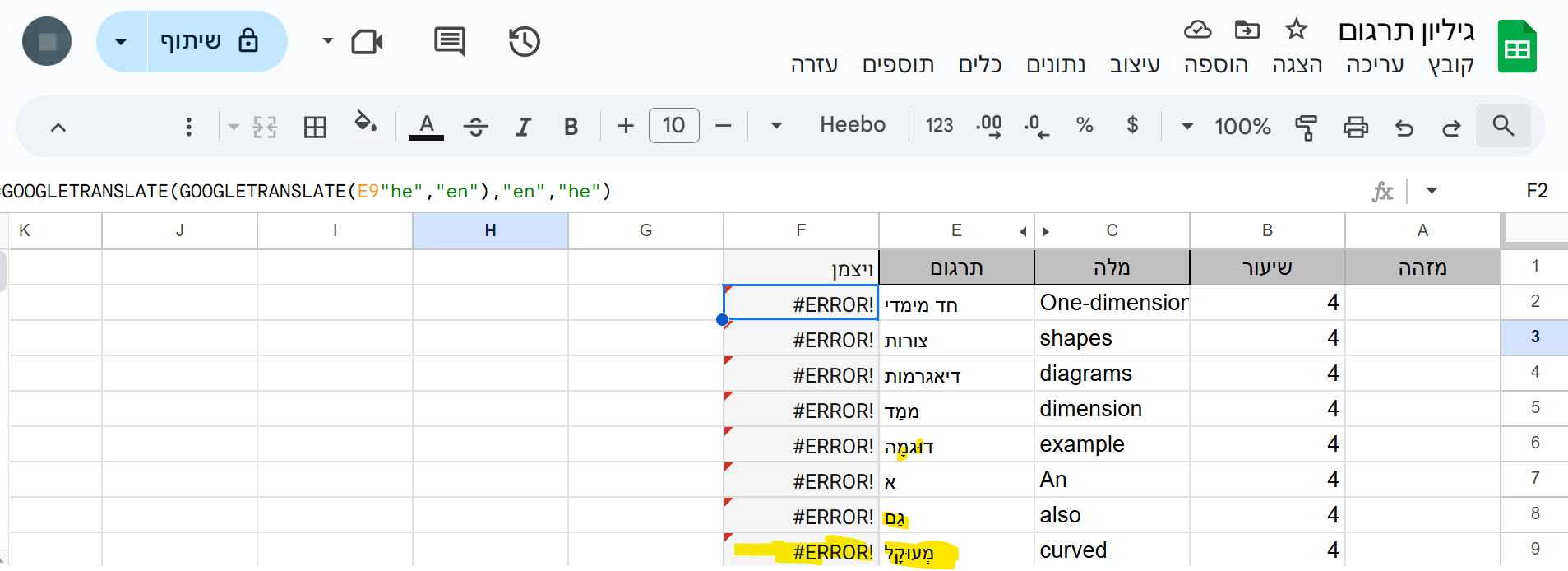1568x571 pixels.
Task: Open the text color picker
Action: pos(426,127)
